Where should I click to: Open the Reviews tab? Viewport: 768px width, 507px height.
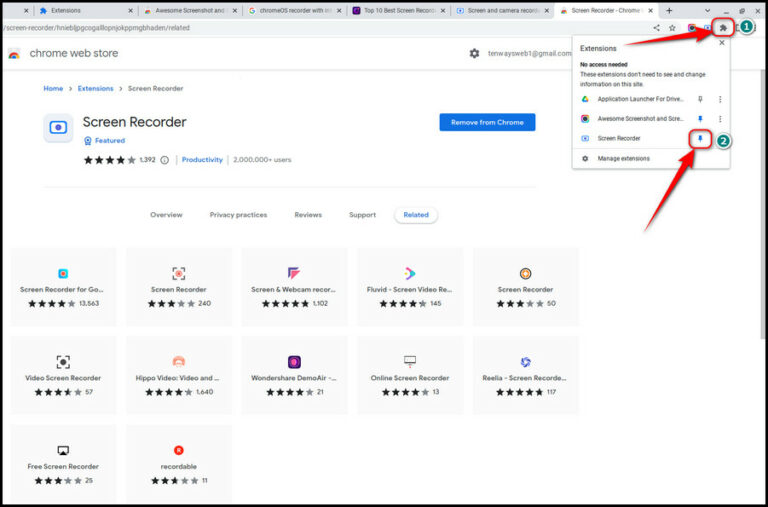[x=308, y=215]
